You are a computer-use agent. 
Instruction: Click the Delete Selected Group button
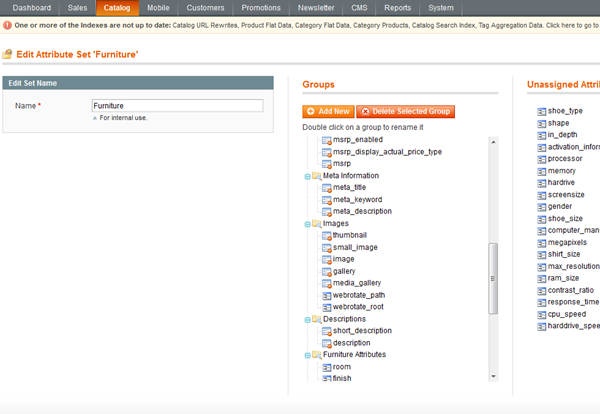click(405, 112)
